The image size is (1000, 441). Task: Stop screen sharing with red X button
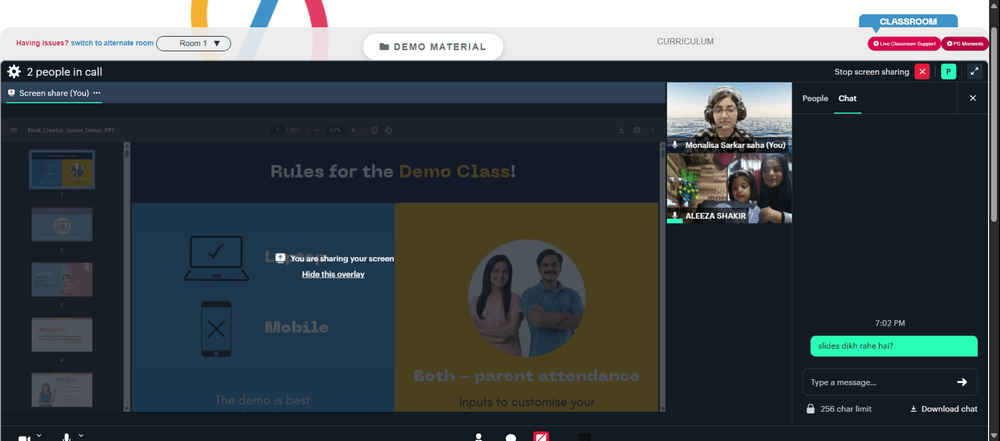[x=922, y=71]
